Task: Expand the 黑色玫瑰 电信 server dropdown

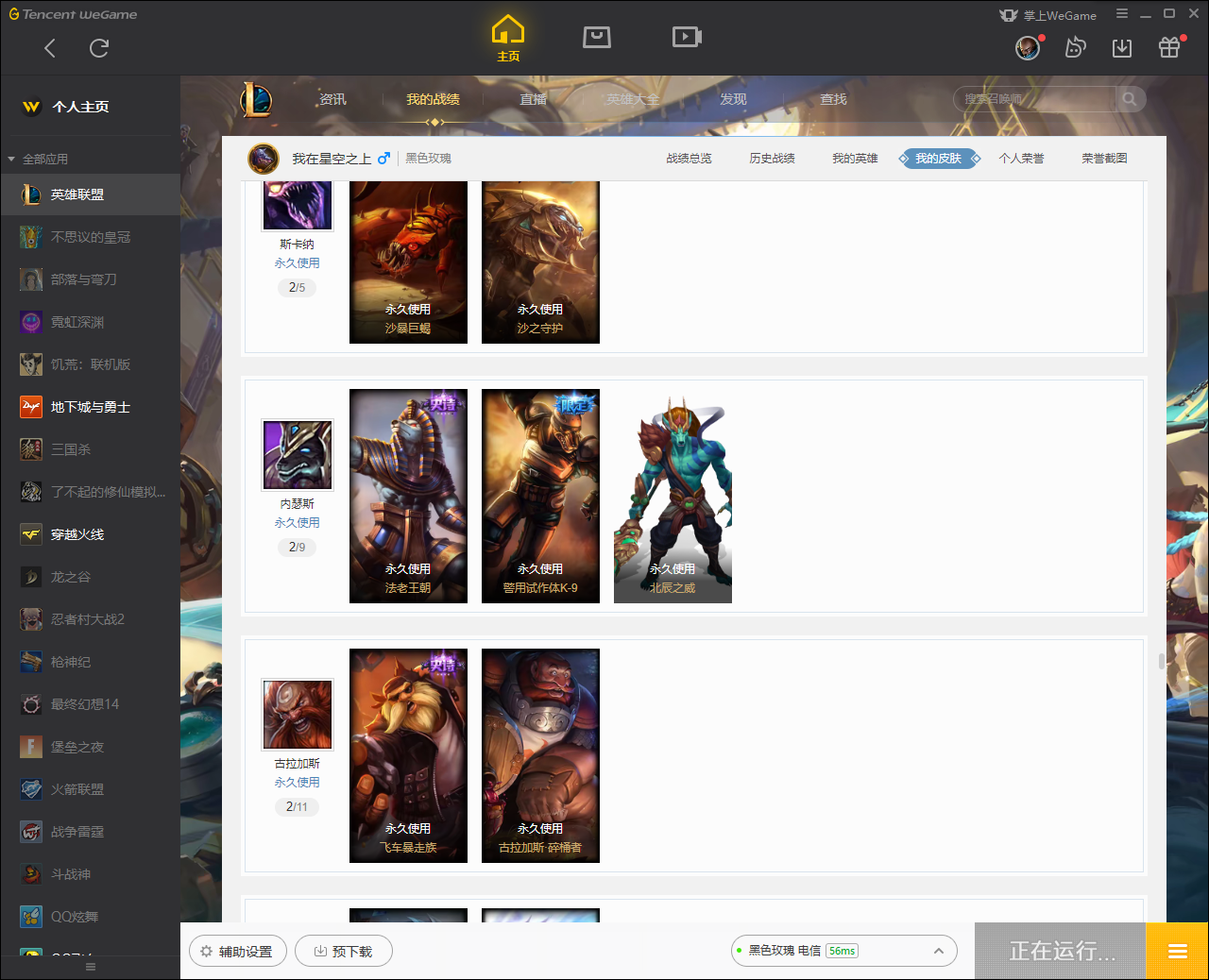Action: tap(844, 951)
